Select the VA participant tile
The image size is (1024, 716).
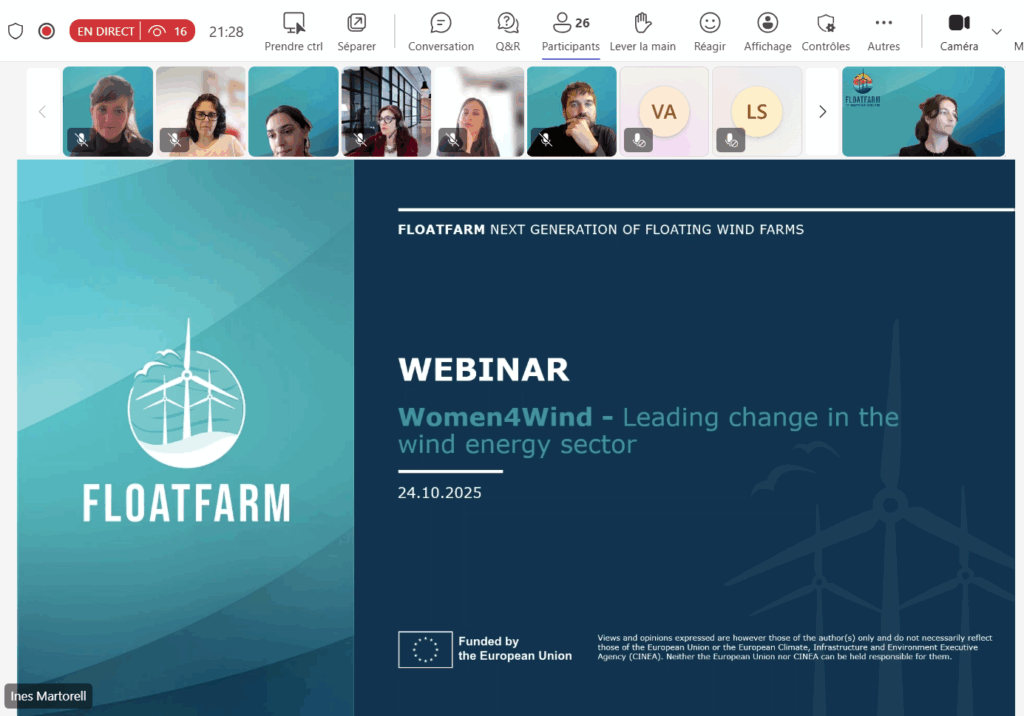point(664,112)
